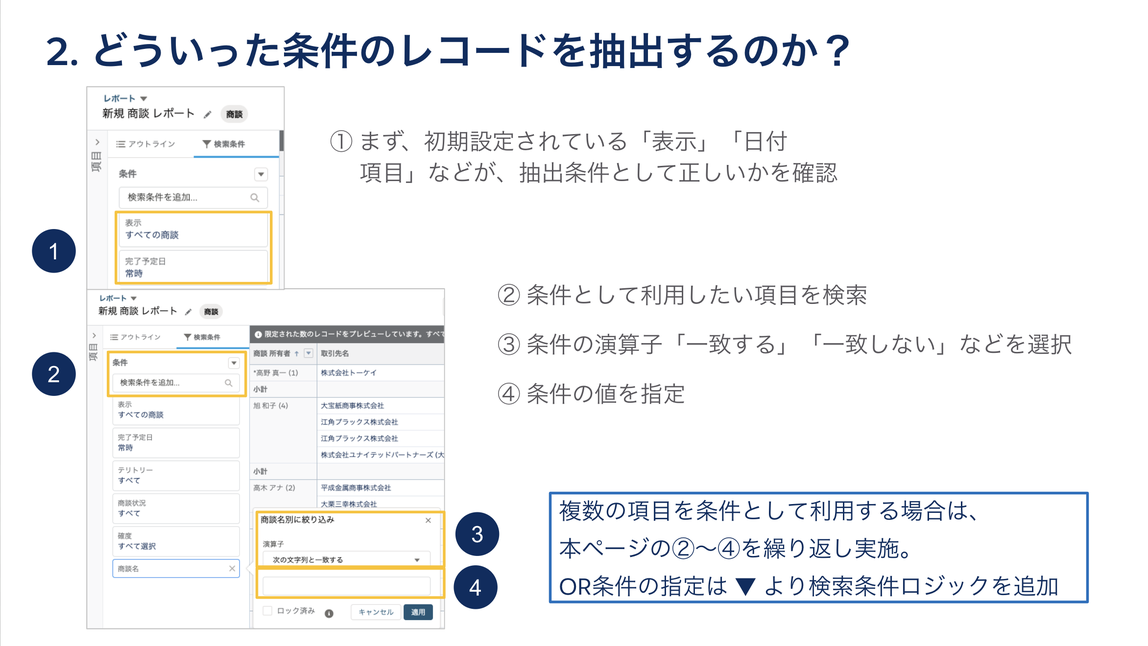Switch to アウトライン tab in the lower panel
Screen dimensions: 1148x646
(x=135, y=337)
